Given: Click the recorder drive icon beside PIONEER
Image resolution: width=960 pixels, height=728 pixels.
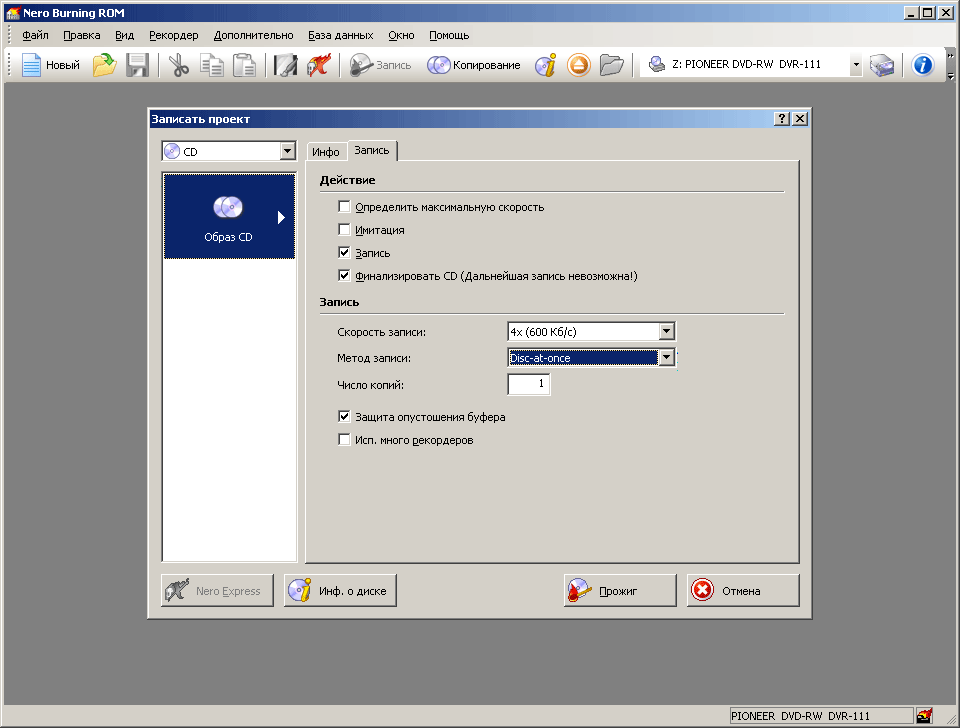Looking at the screenshot, I should [656, 64].
